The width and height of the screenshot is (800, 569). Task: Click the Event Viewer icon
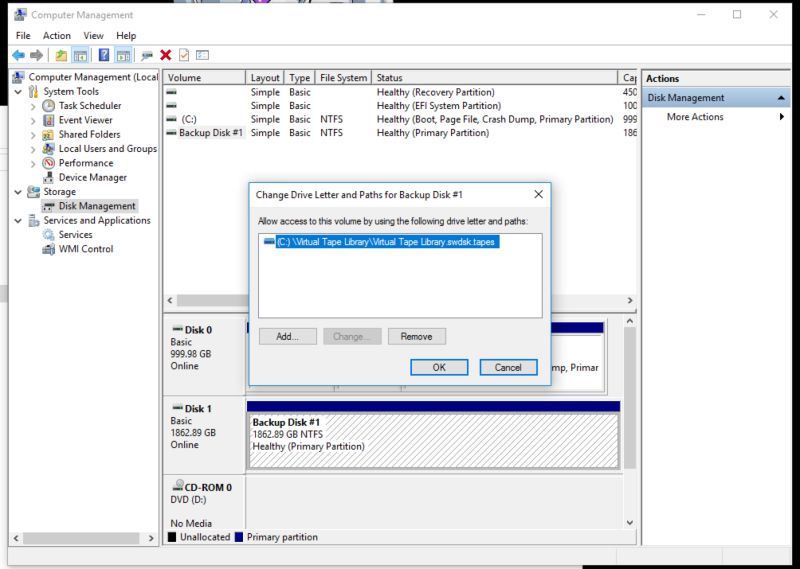[x=48, y=120]
